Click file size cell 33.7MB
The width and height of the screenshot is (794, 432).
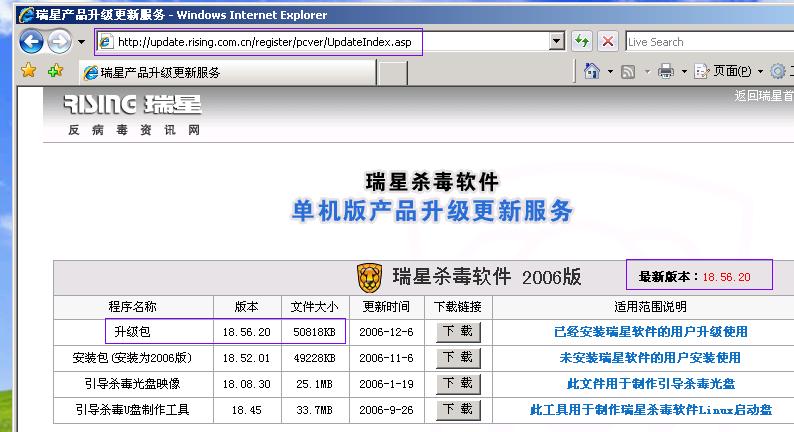[x=314, y=410]
